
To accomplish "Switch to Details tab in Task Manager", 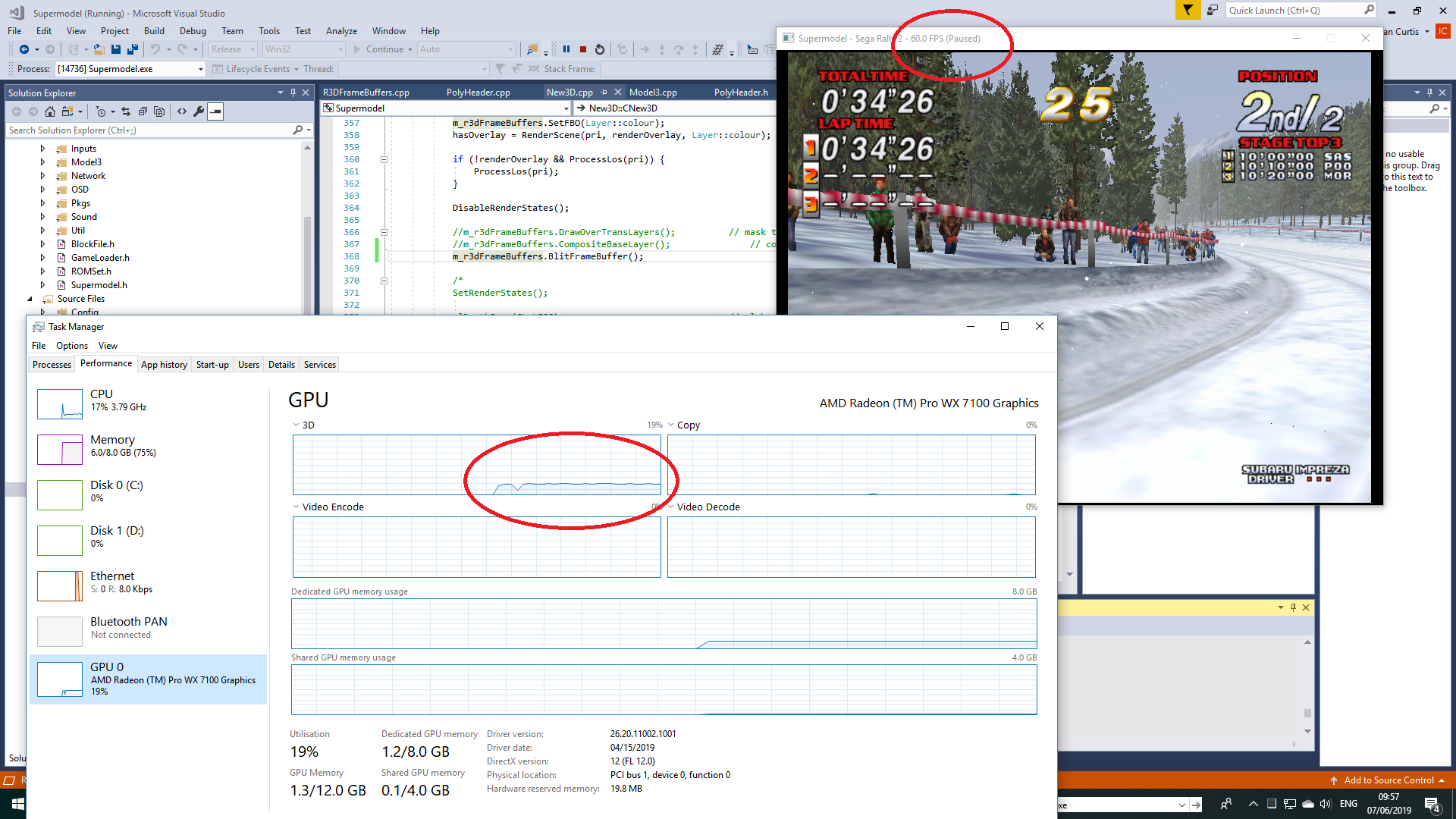I will (281, 365).
